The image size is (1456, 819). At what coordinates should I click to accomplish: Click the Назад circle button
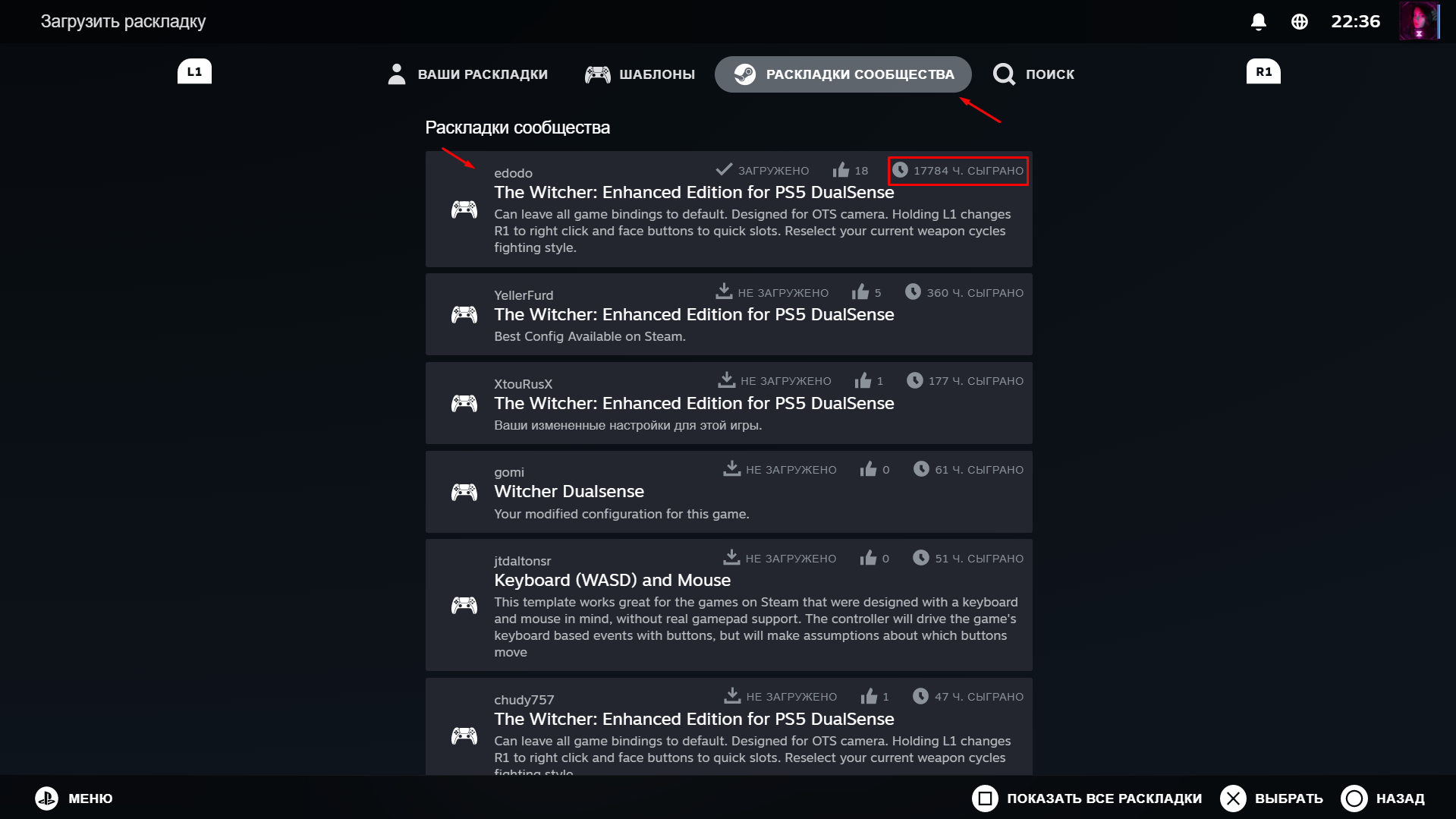[1383, 799]
